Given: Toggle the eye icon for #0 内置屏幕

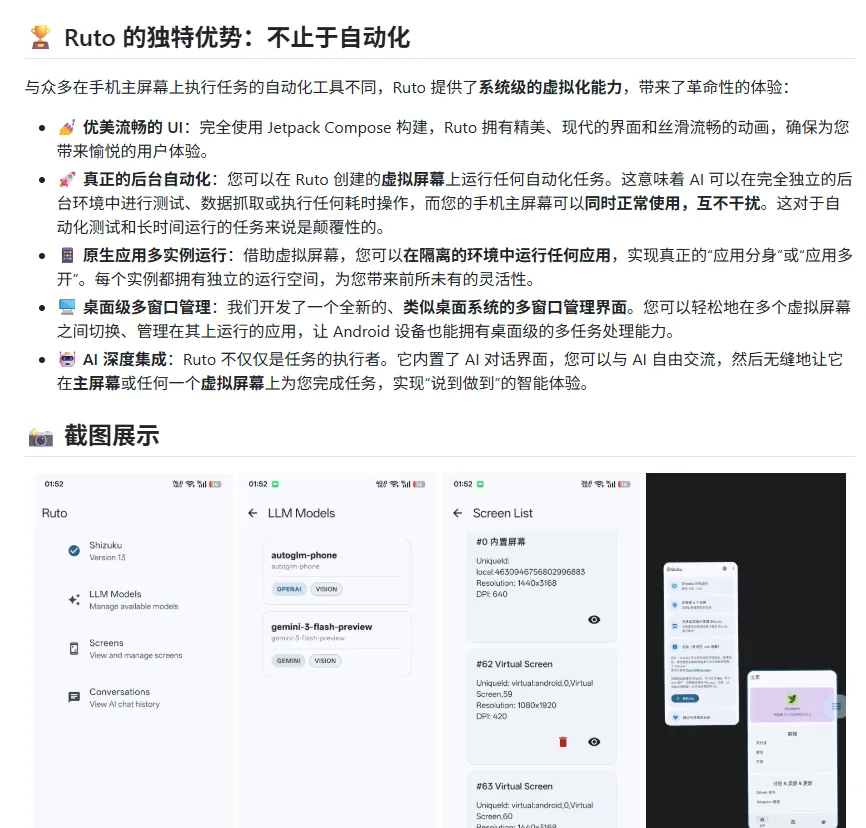Looking at the screenshot, I should pos(594,620).
